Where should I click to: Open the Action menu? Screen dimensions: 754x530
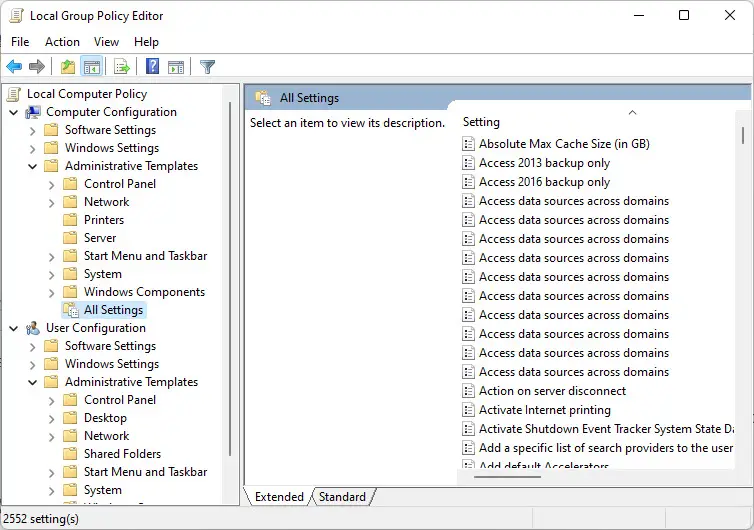coord(62,42)
